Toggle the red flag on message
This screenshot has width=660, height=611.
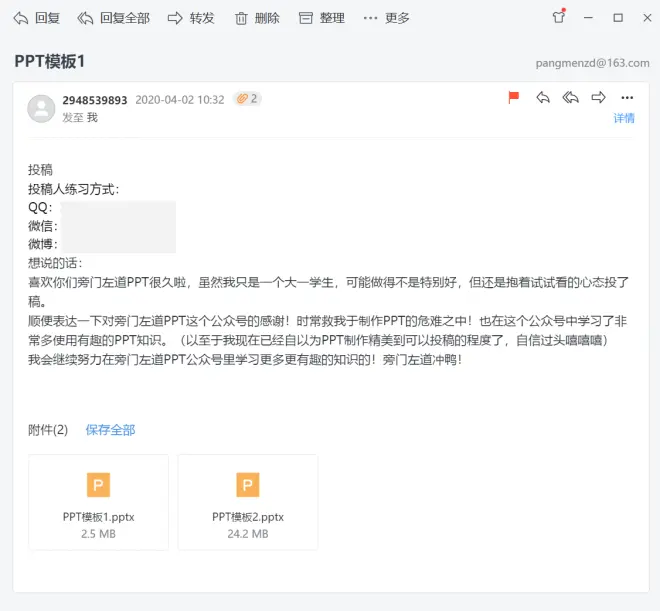point(514,98)
